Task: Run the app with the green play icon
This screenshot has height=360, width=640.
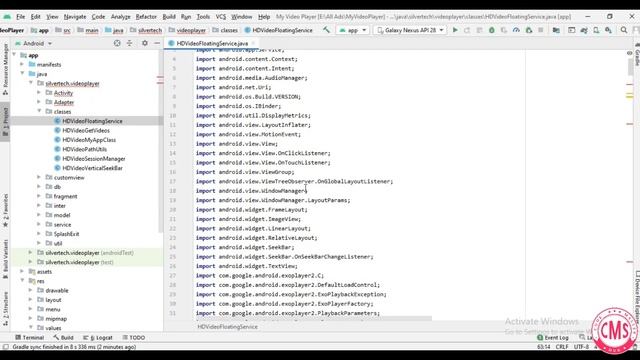Action: [455, 30]
